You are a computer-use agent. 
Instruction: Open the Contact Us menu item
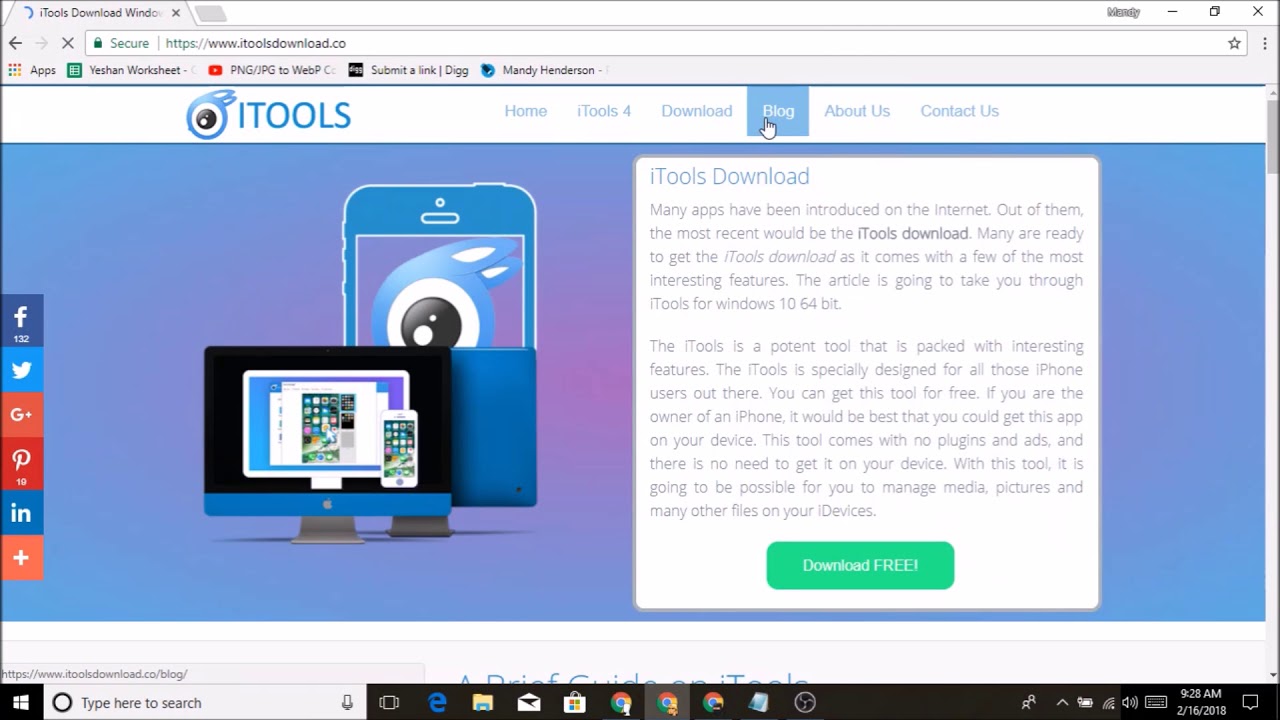tap(960, 111)
